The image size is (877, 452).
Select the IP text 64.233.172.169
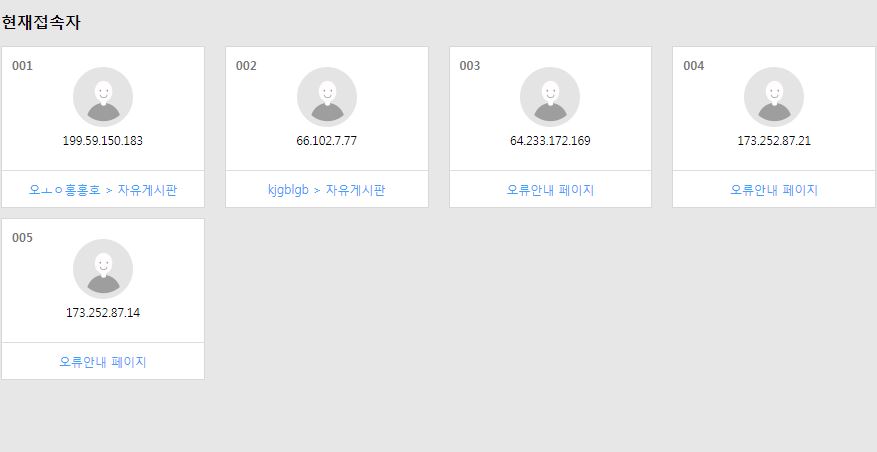550,140
